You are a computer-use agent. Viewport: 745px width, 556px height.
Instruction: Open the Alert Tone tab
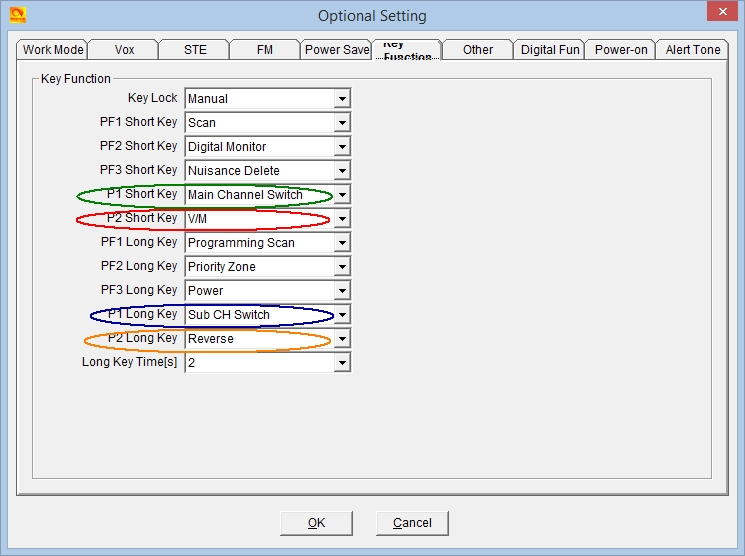click(693, 50)
